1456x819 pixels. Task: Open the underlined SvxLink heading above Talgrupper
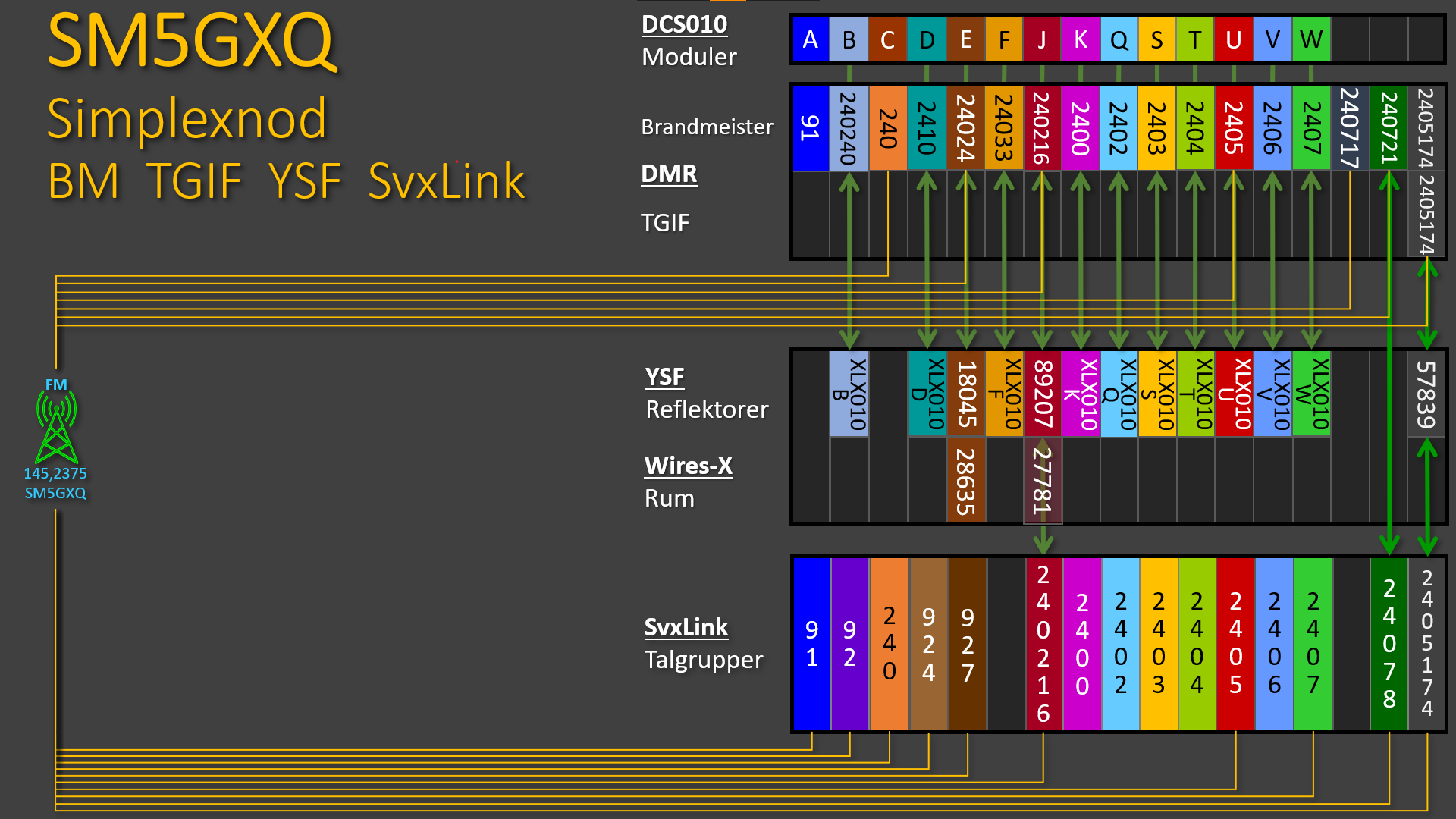tap(686, 627)
